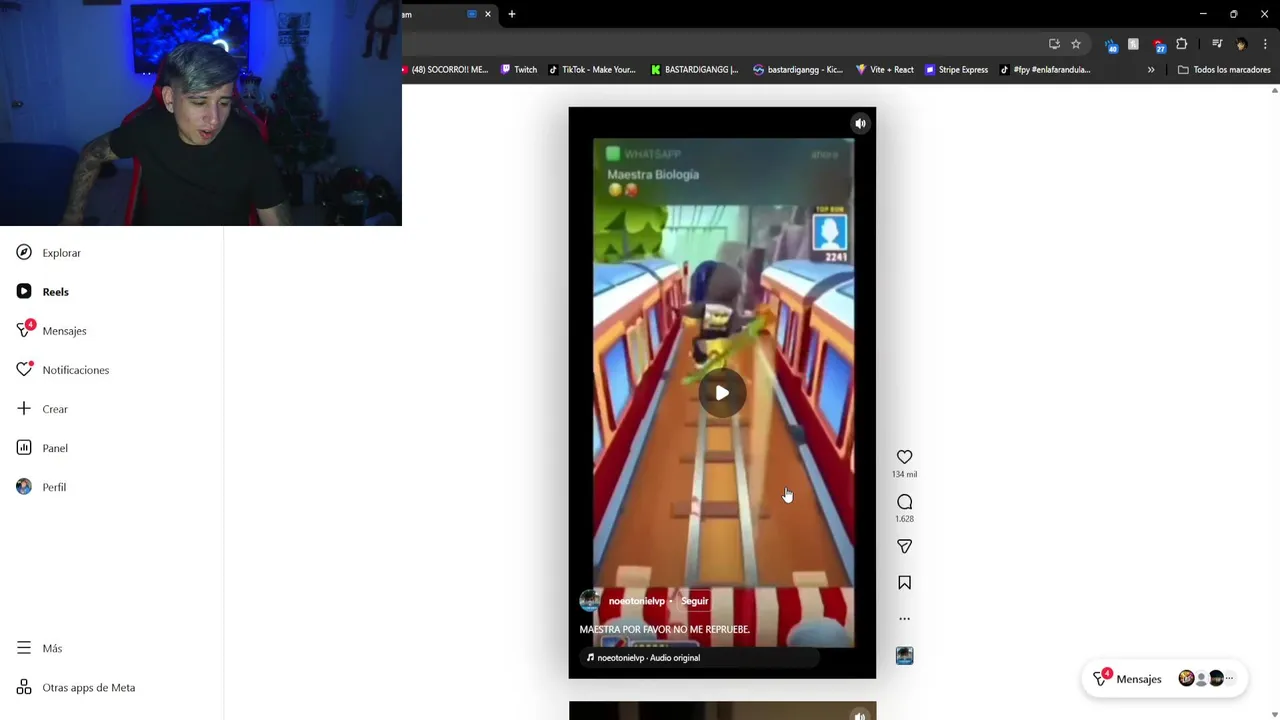The image size is (1280, 720).
Task: Open the media control icon in toolbar
Action: point(1217,44)
